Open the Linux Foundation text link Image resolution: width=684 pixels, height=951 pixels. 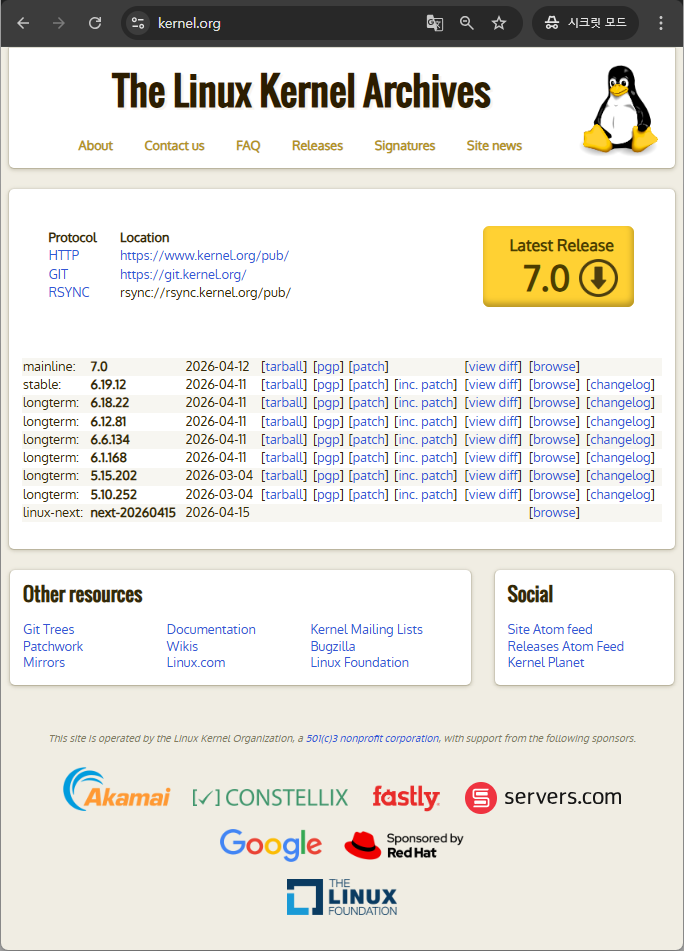point(360,662)
